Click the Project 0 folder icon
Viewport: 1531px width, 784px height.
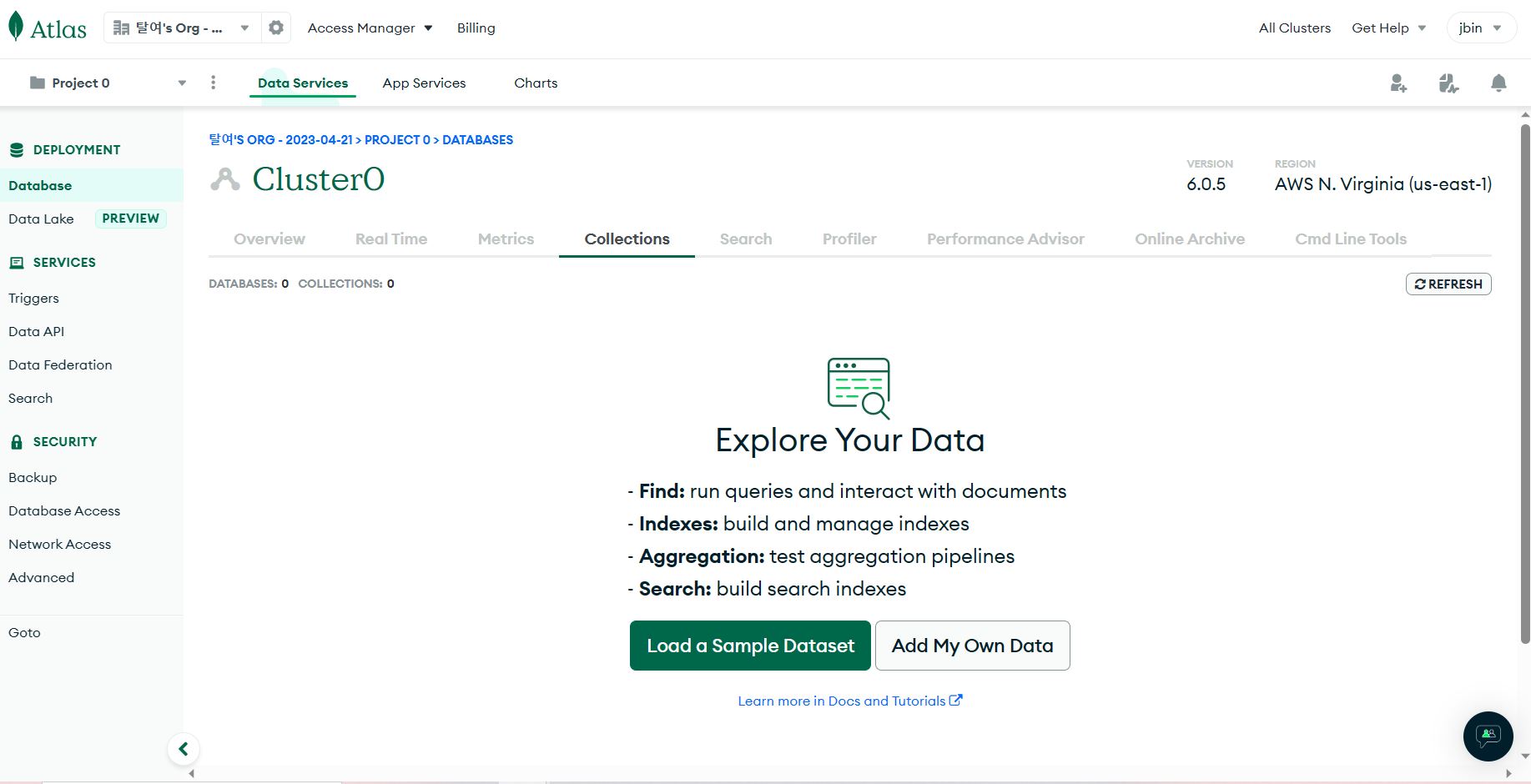pyautogui.click(x=37, y=83)
